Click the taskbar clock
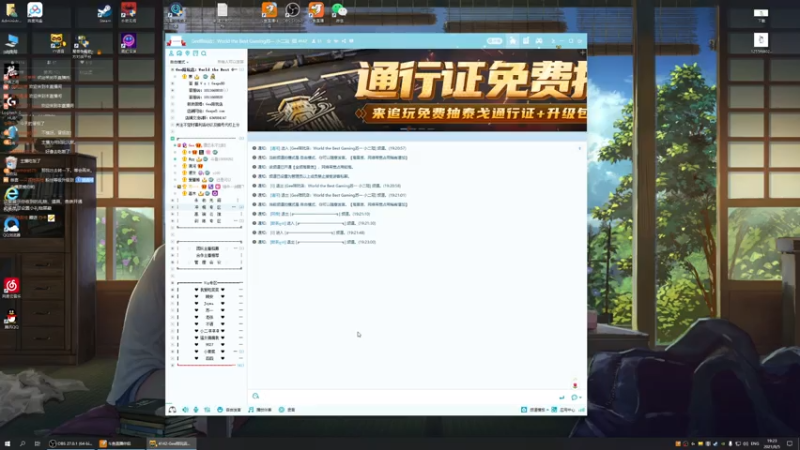The height and width of the screenshot is (450, 800). pyautogui.click(x=772, y=443)
